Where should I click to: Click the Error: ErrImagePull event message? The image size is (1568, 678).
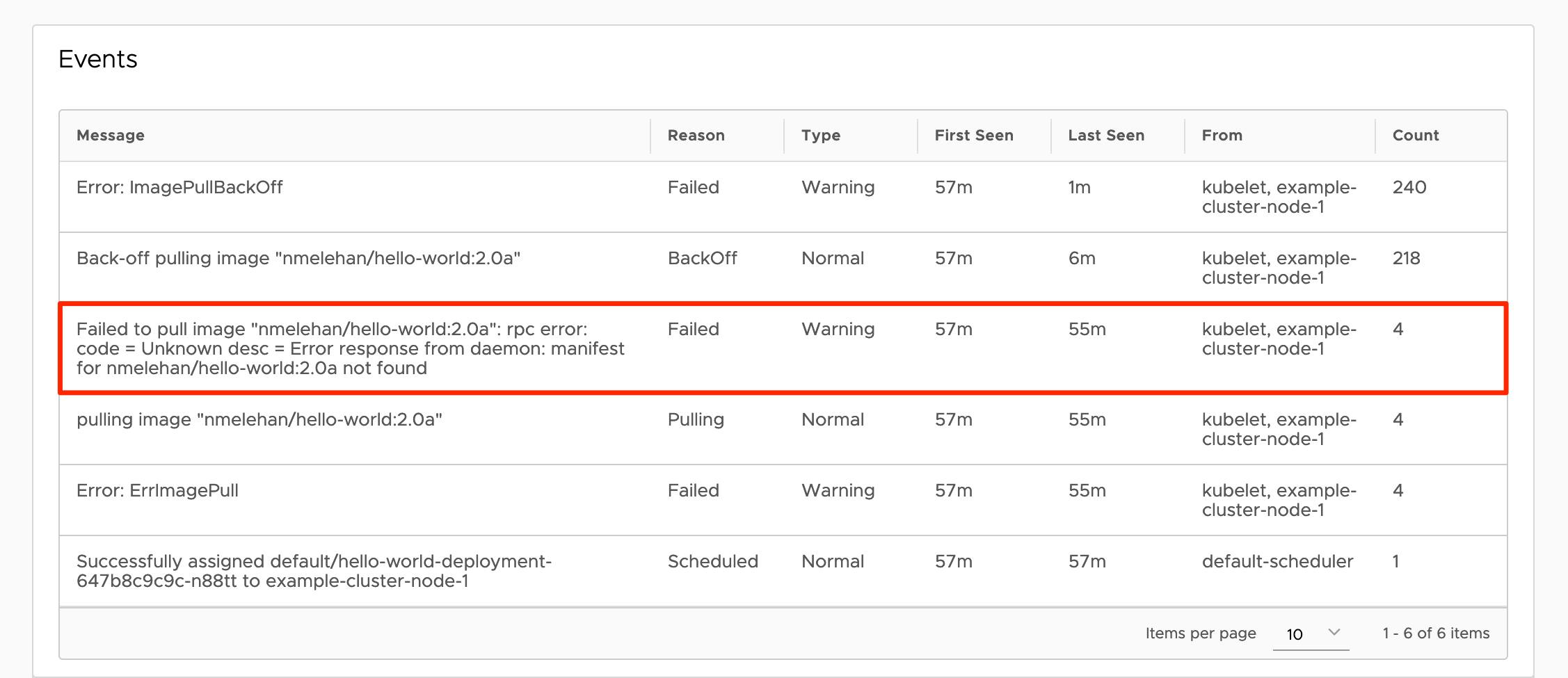point(157,491)
